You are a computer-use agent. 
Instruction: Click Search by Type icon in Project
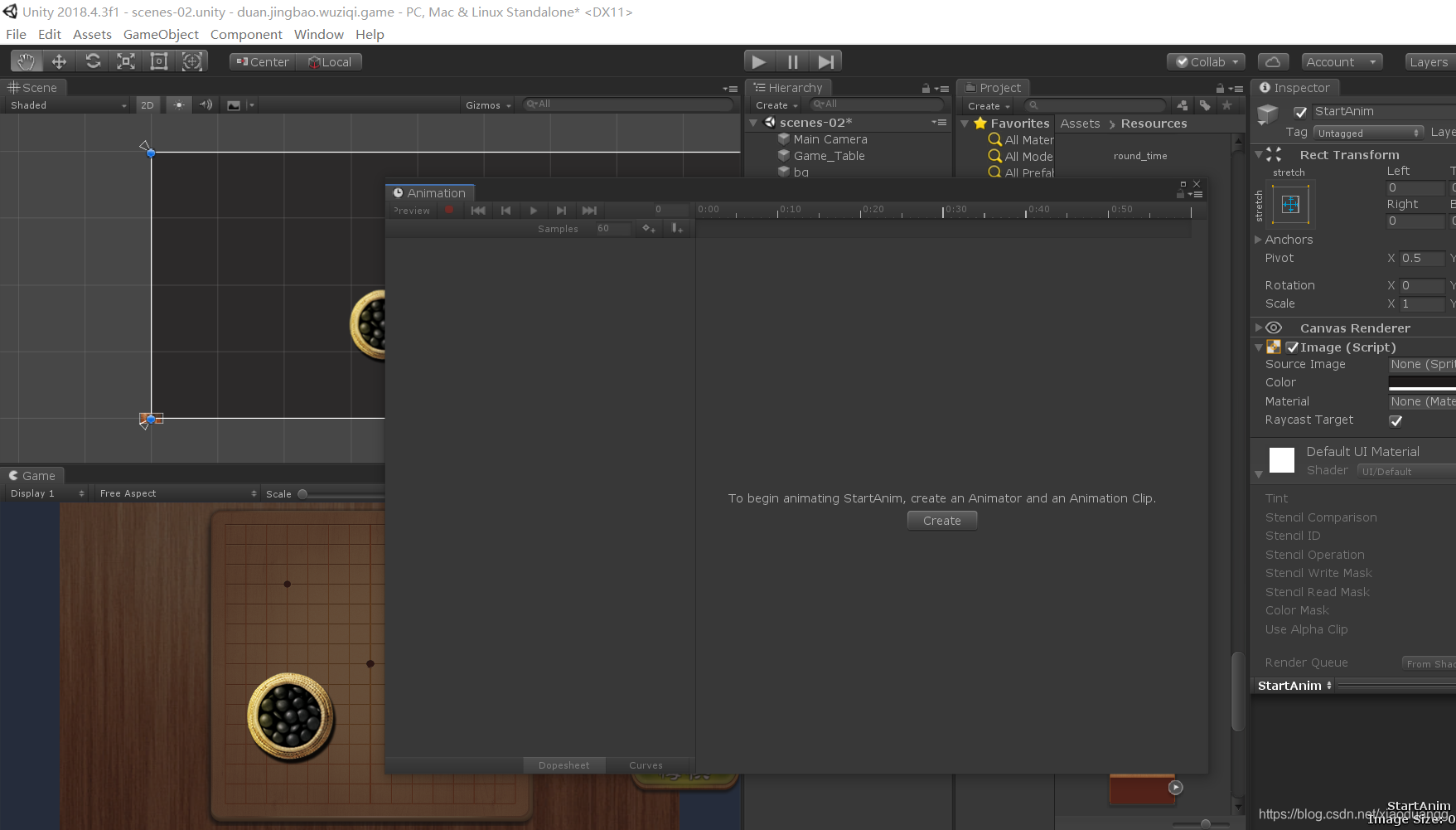(x=1182, y=105)
